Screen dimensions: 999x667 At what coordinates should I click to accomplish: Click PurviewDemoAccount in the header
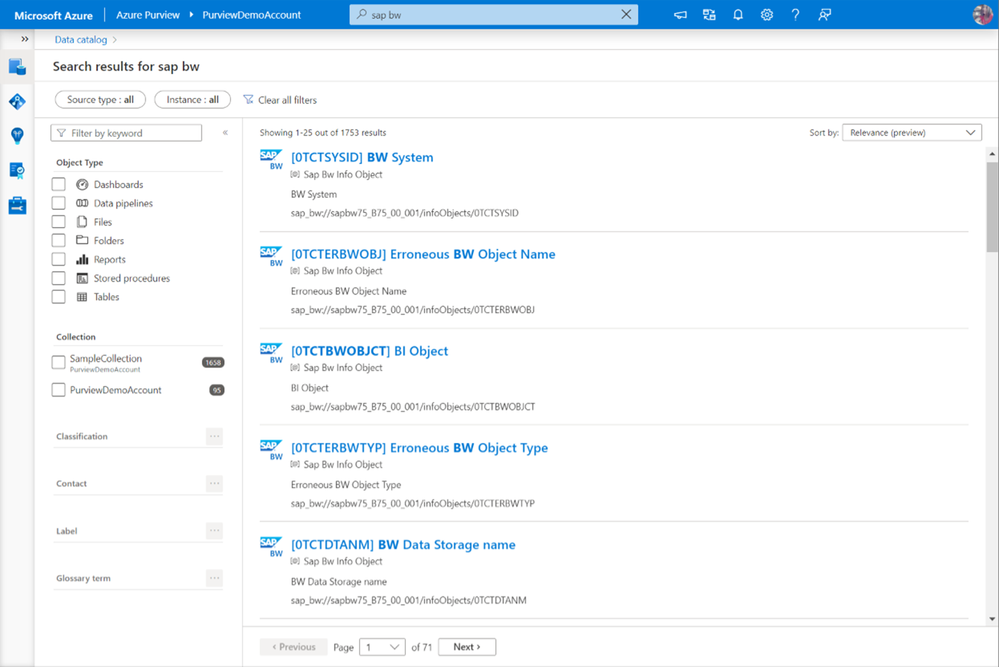(x=252, y=15)
